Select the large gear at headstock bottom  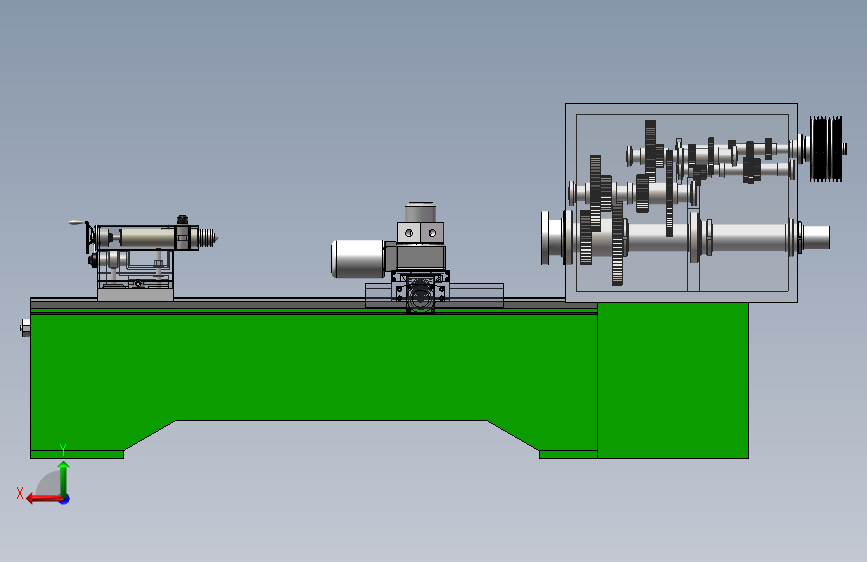coord(617,243)
